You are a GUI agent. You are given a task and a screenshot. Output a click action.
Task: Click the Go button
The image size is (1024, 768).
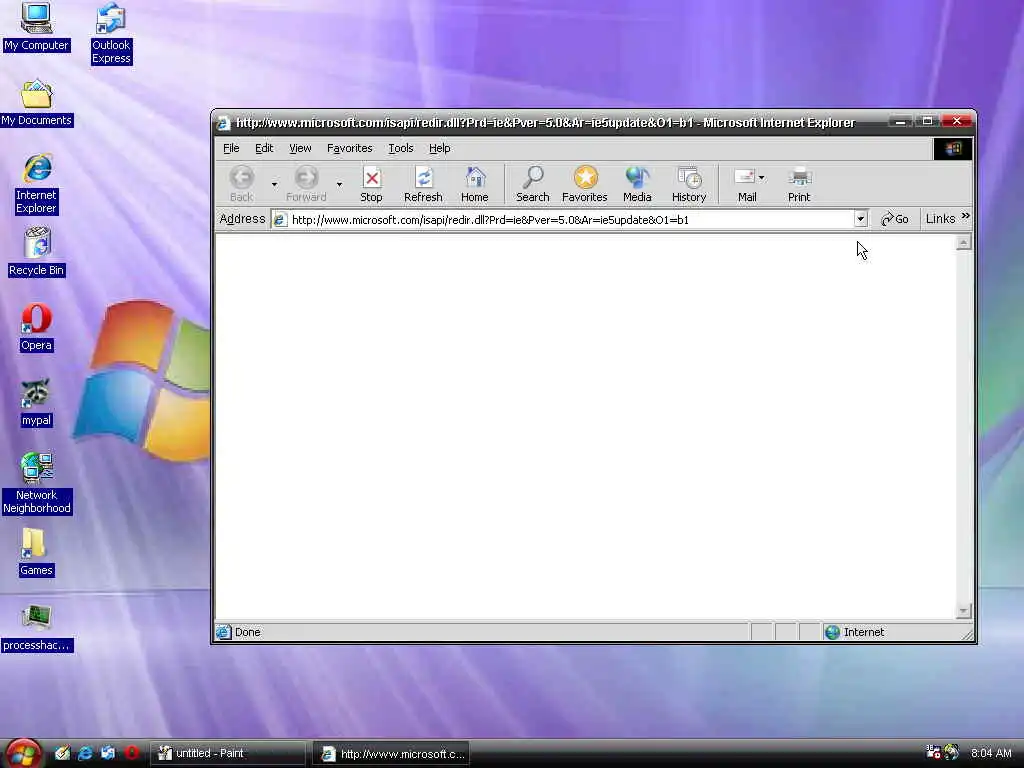[x=895, y=219]
